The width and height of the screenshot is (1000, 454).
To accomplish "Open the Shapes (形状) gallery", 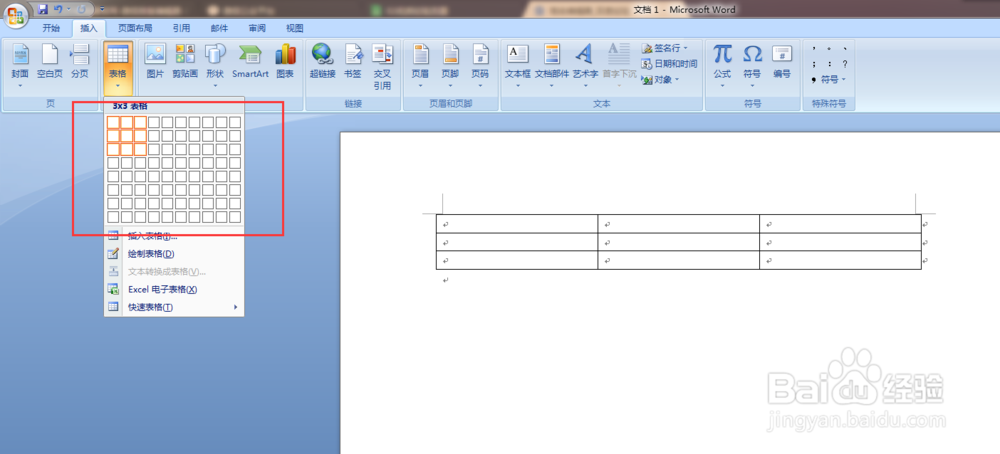I will click(x=215, y=66).
